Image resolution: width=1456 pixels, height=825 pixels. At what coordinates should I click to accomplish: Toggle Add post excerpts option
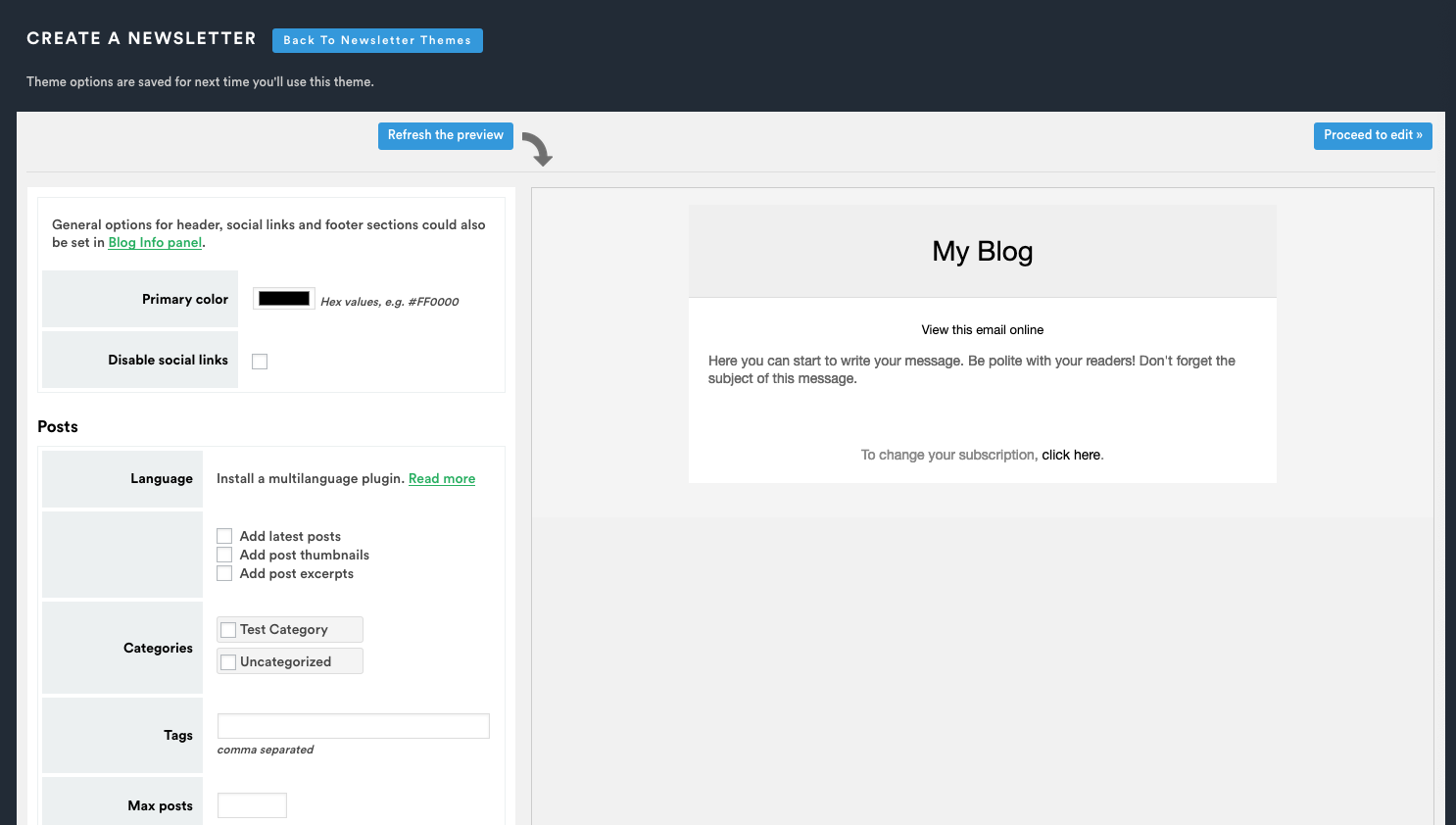tap(224, 573)
